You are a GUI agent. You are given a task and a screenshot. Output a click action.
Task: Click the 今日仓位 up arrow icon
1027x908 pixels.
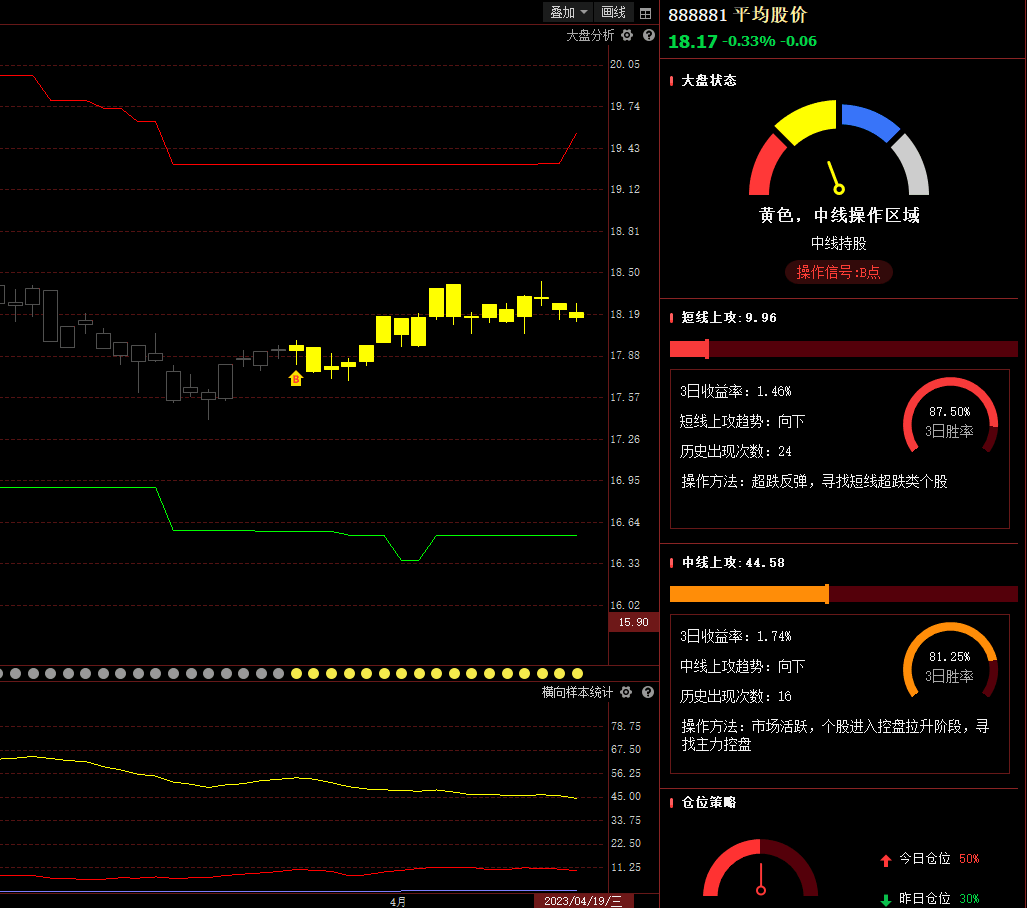(x=886, y=860)
